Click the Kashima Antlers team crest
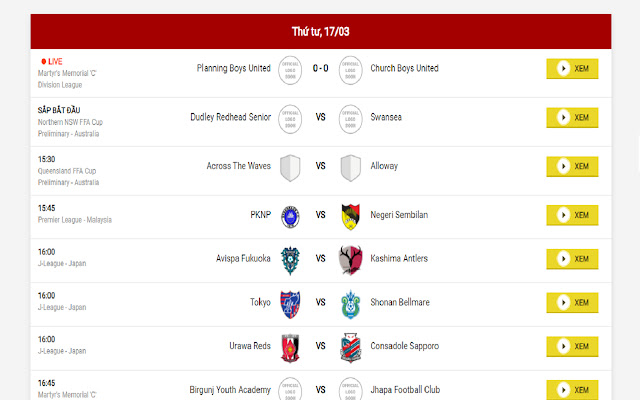 350,258
